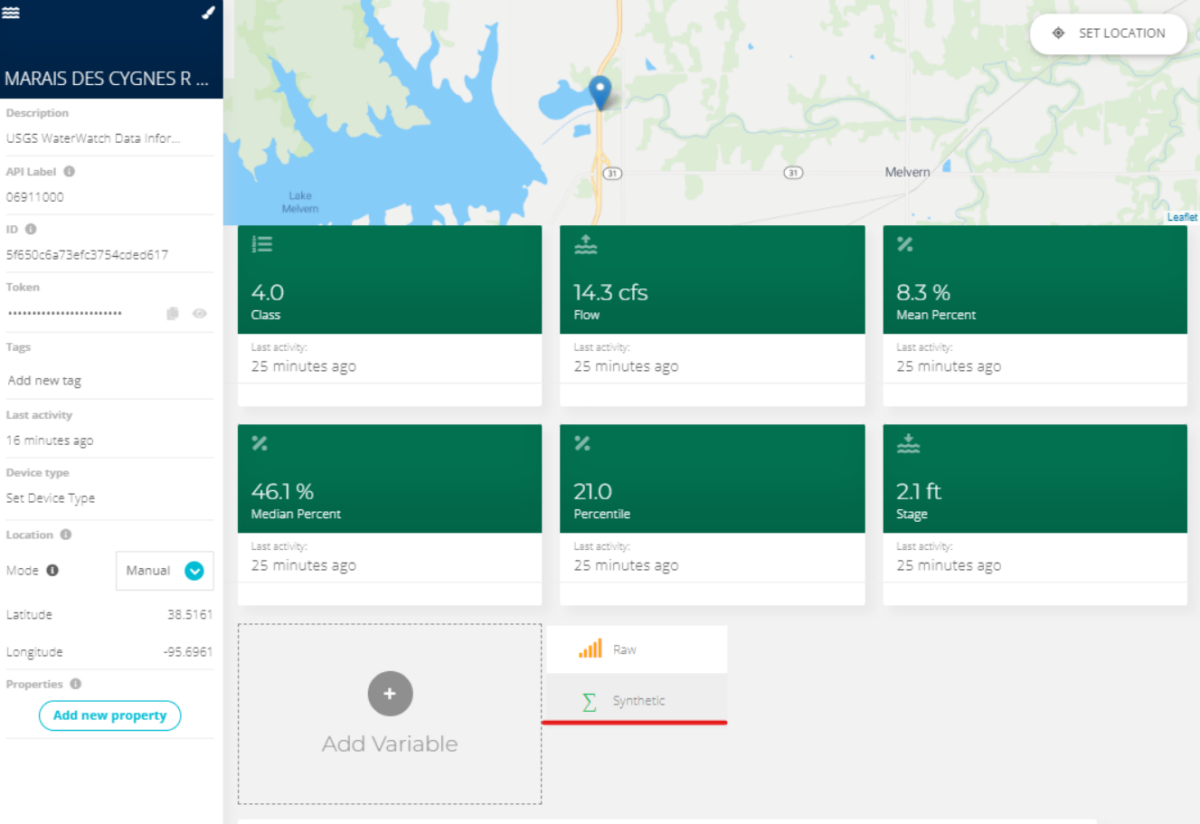
Task: Click info icon next to Mode
Action: tap(52, 570)
